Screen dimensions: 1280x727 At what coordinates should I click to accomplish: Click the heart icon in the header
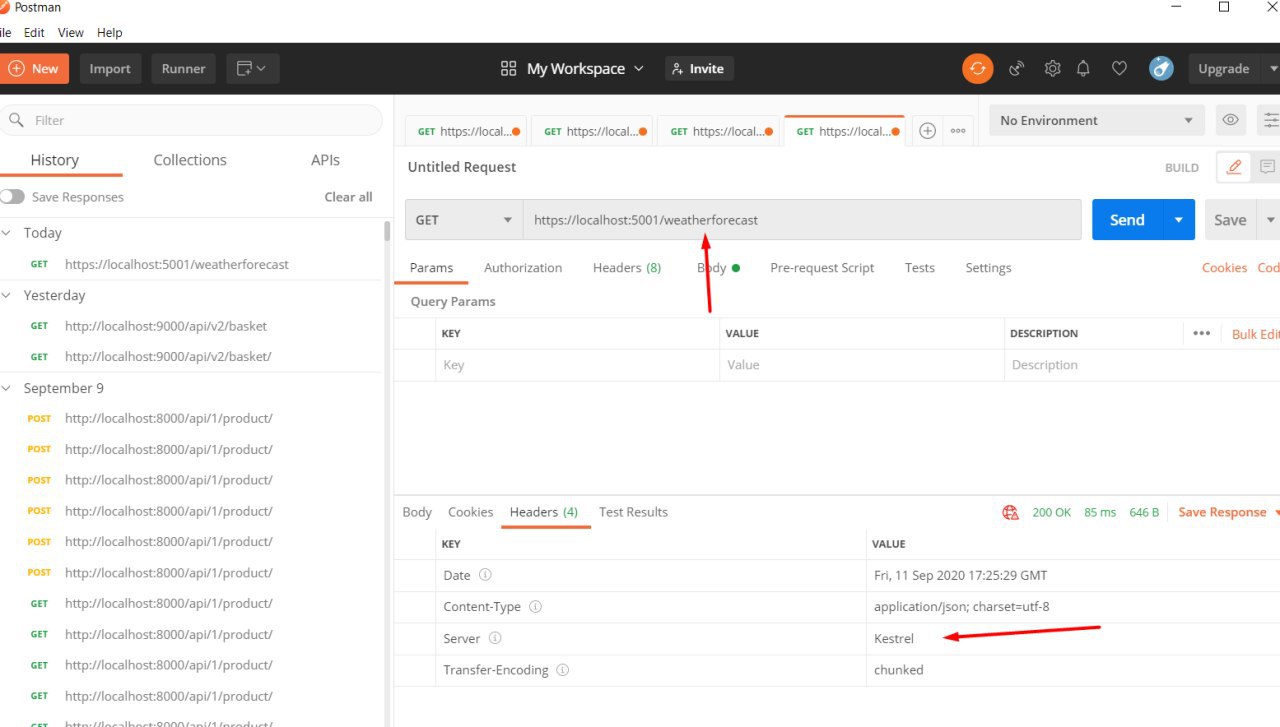(x=1119, y=69)
